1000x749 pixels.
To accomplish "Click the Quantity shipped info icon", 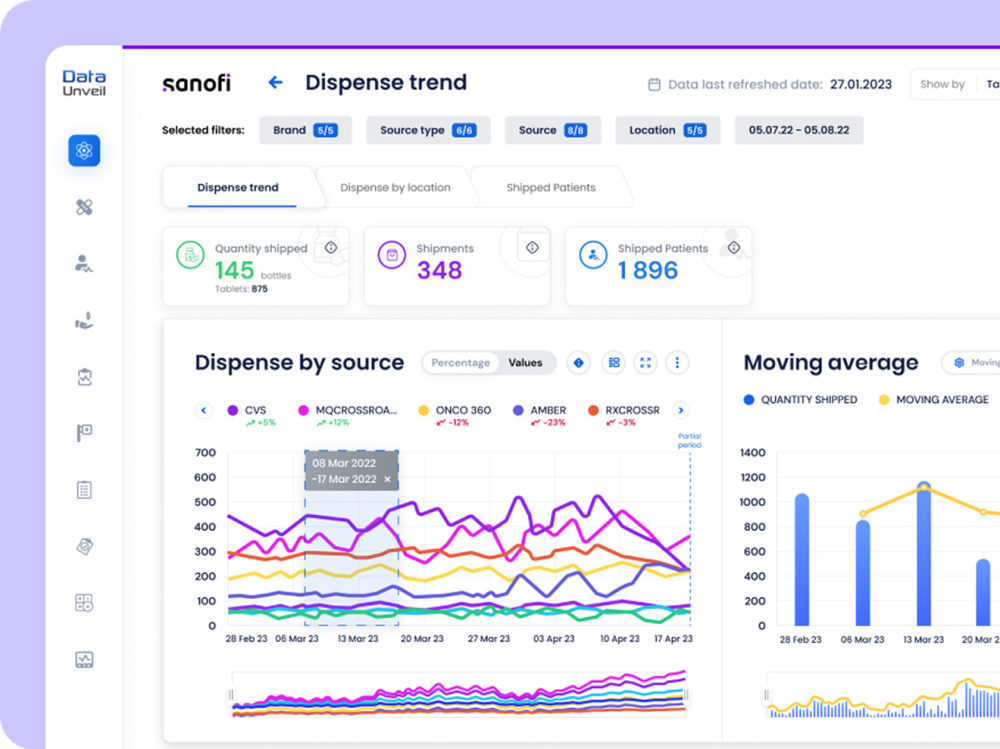I will tap(331, 248).
